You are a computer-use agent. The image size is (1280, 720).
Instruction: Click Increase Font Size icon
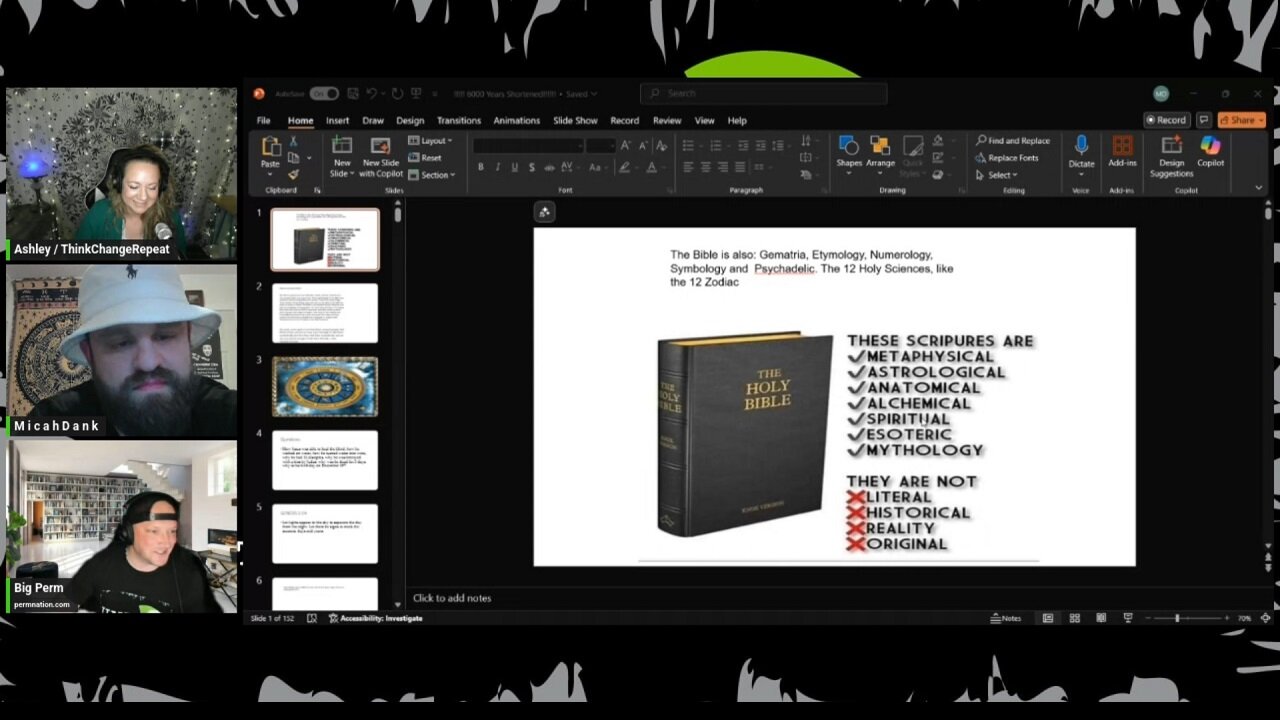tap(626, 146)
